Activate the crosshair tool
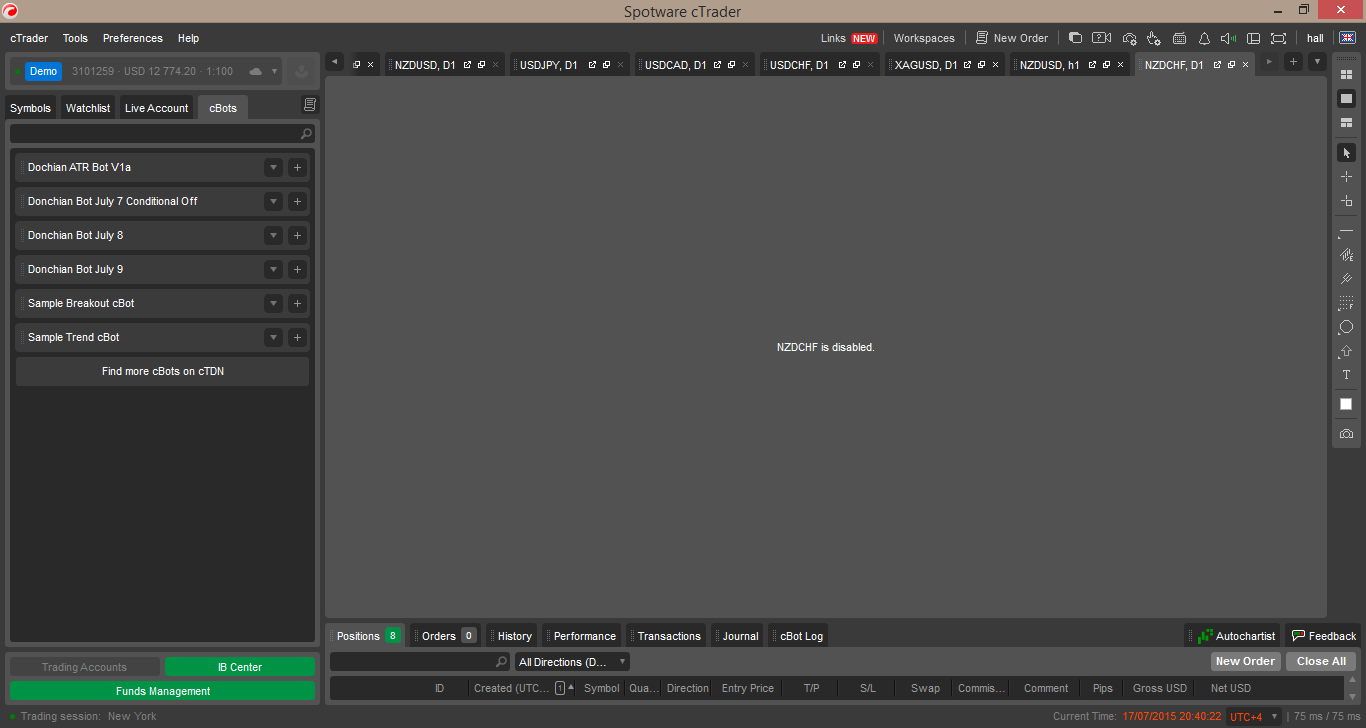 coord(1346,177)
